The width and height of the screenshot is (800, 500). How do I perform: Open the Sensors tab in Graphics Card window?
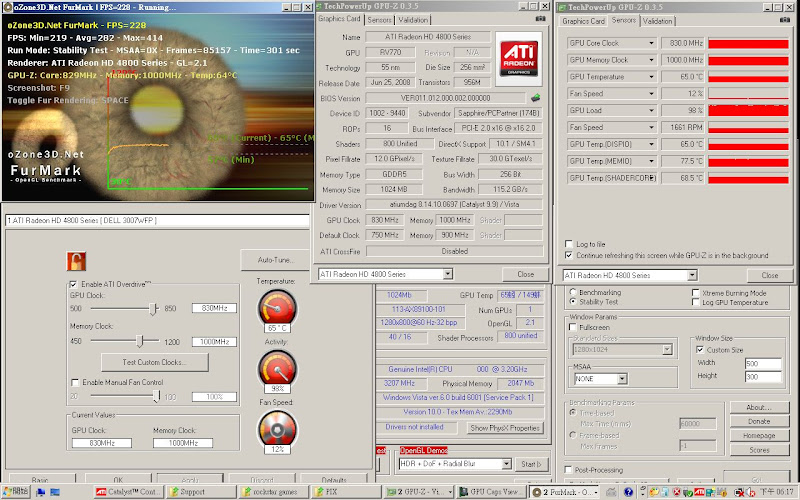[379, 20]
